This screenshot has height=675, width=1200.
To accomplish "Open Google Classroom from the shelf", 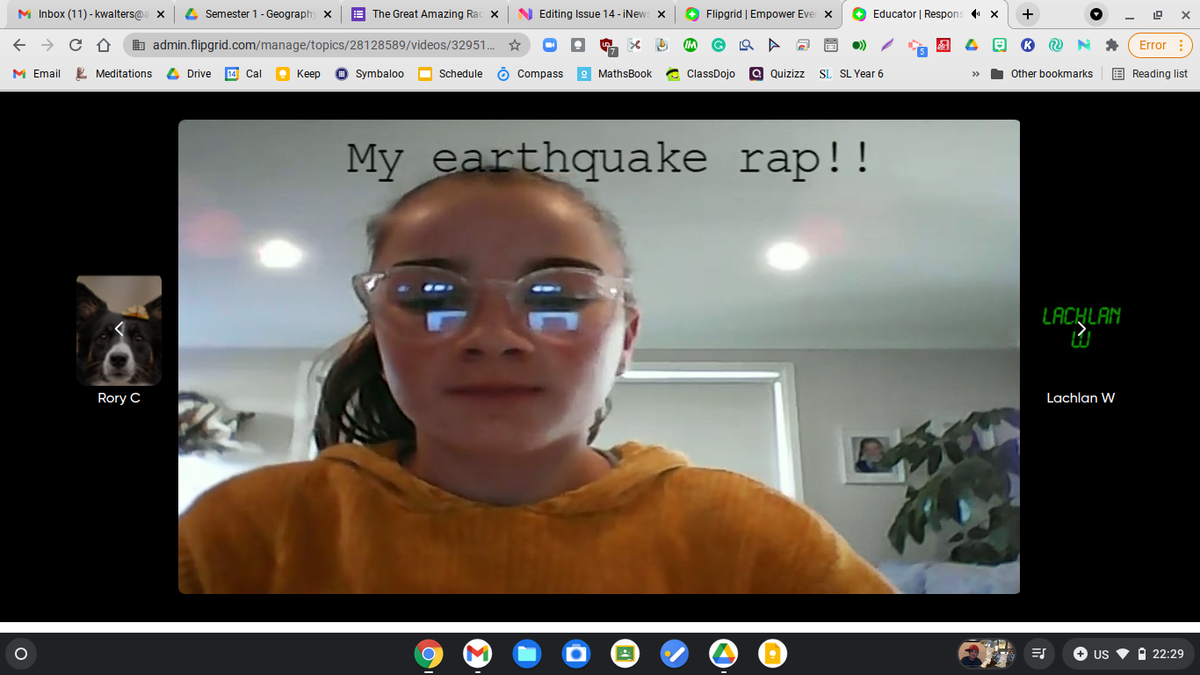I will (x=624, y=654).
